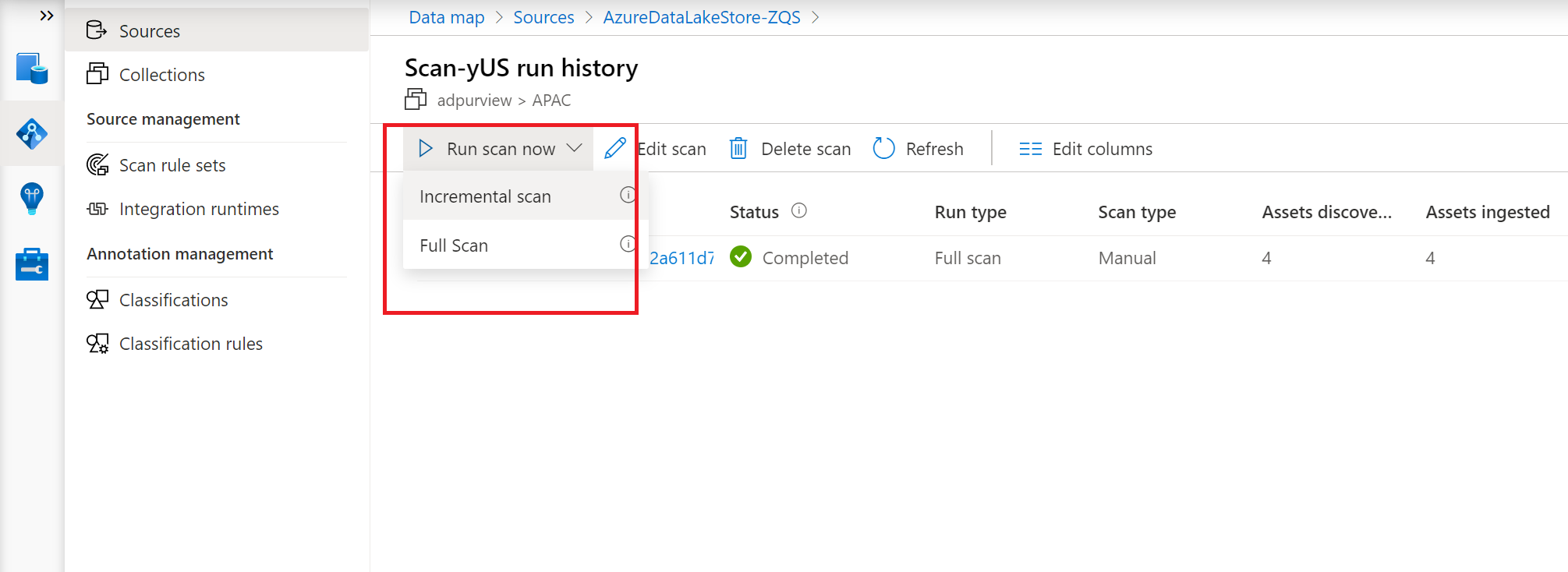Expand the left navigation with double chevron
This screenshot has height=572, width=1568.
(47, 16)
